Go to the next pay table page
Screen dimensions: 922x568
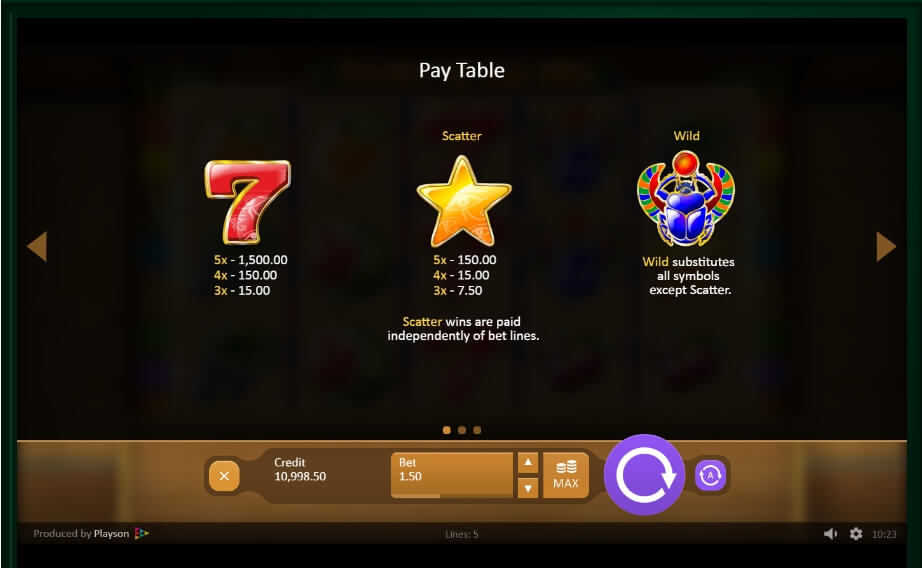(x=886, y=246)
